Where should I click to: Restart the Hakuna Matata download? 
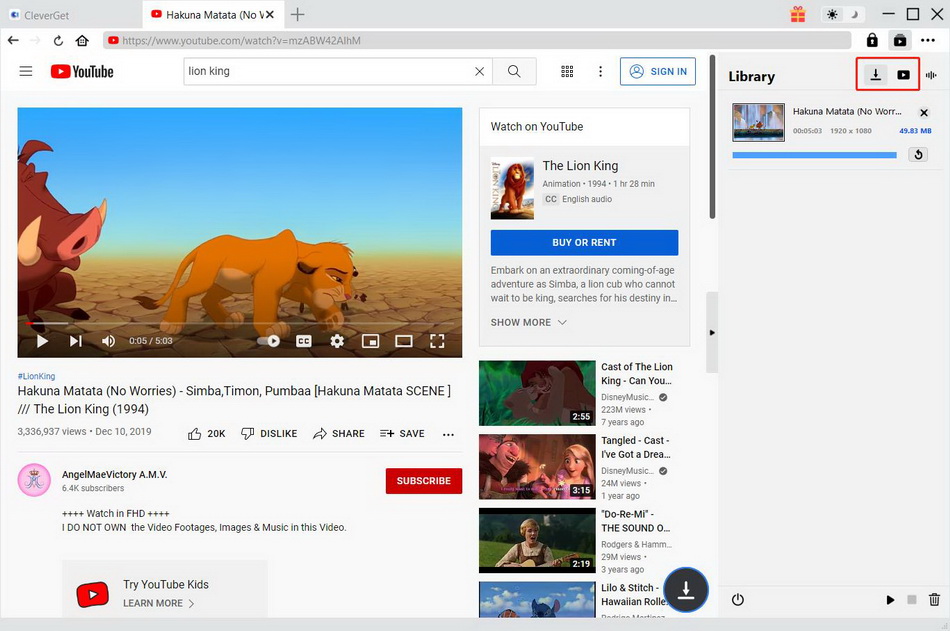[917, 154]
